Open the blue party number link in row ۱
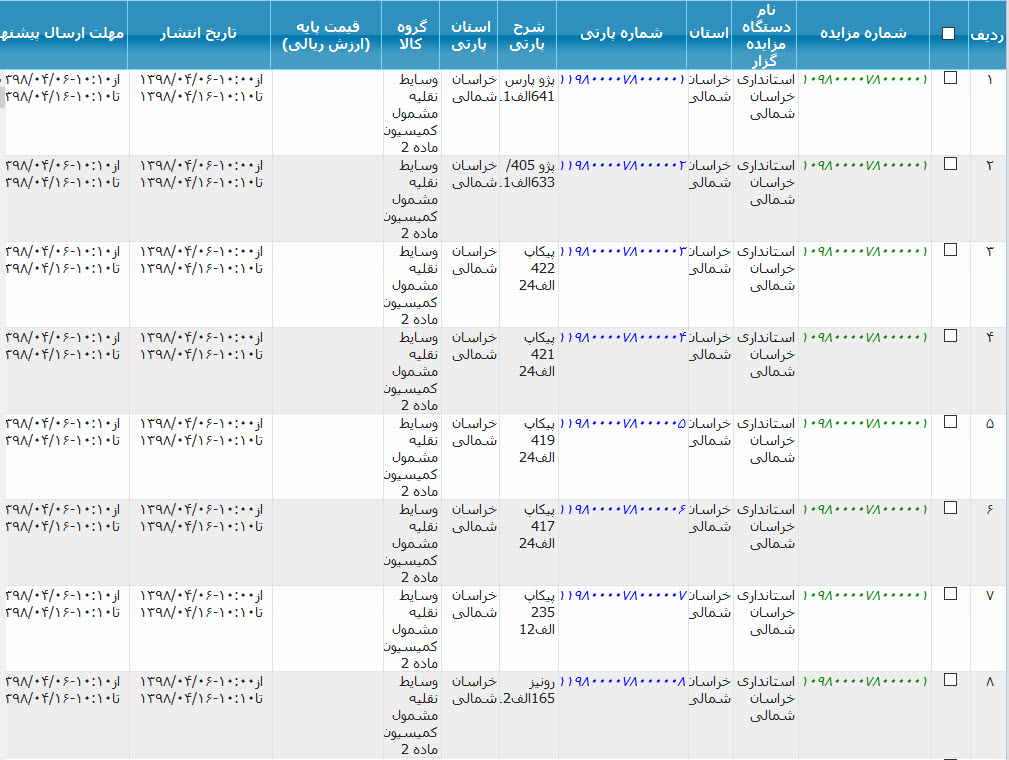The height and width of the screenshot is (760, 1009). point(622,80)
